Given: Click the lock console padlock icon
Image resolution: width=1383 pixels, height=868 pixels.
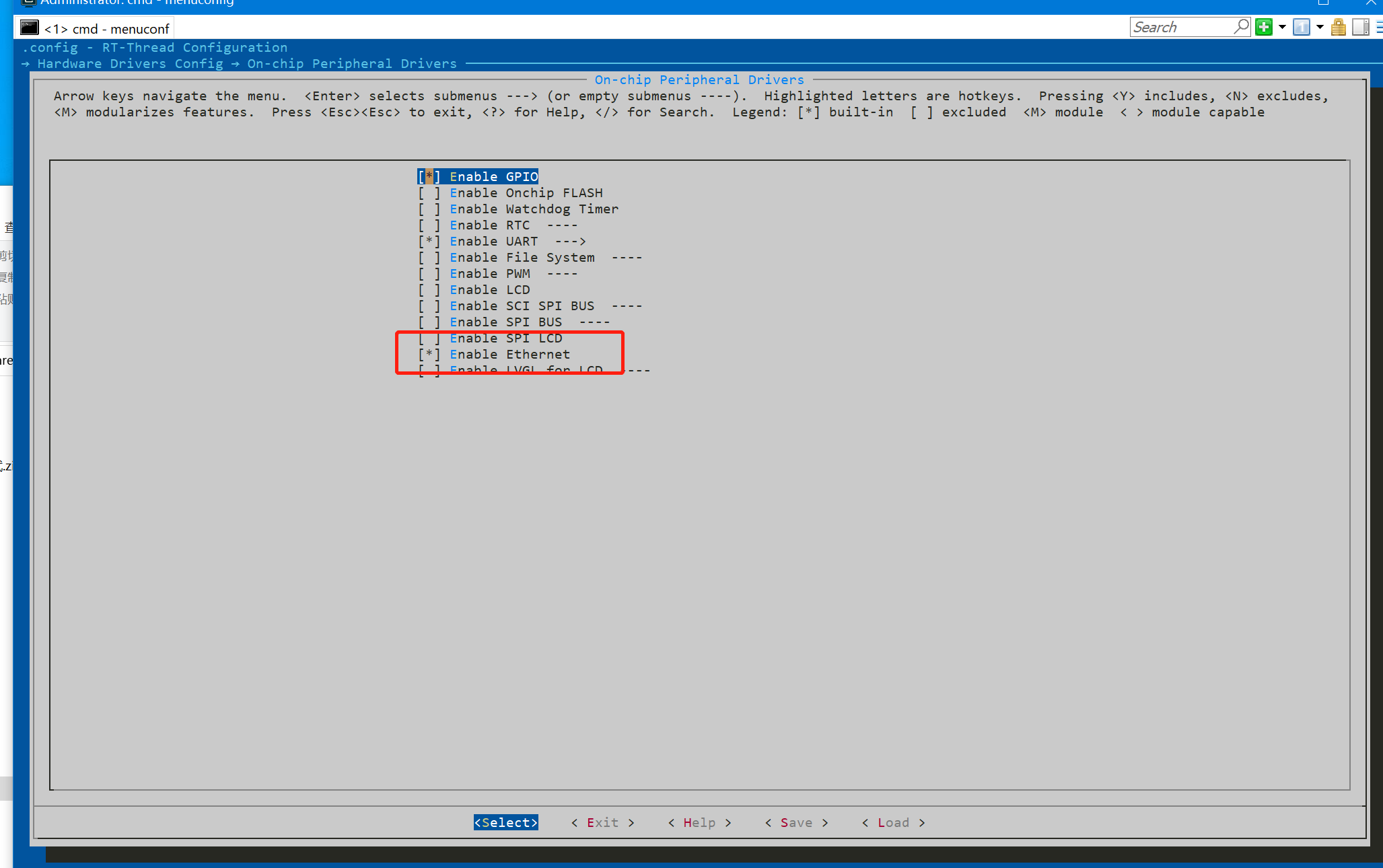Looking at the screenshot, I should [x=1338, y=28].
